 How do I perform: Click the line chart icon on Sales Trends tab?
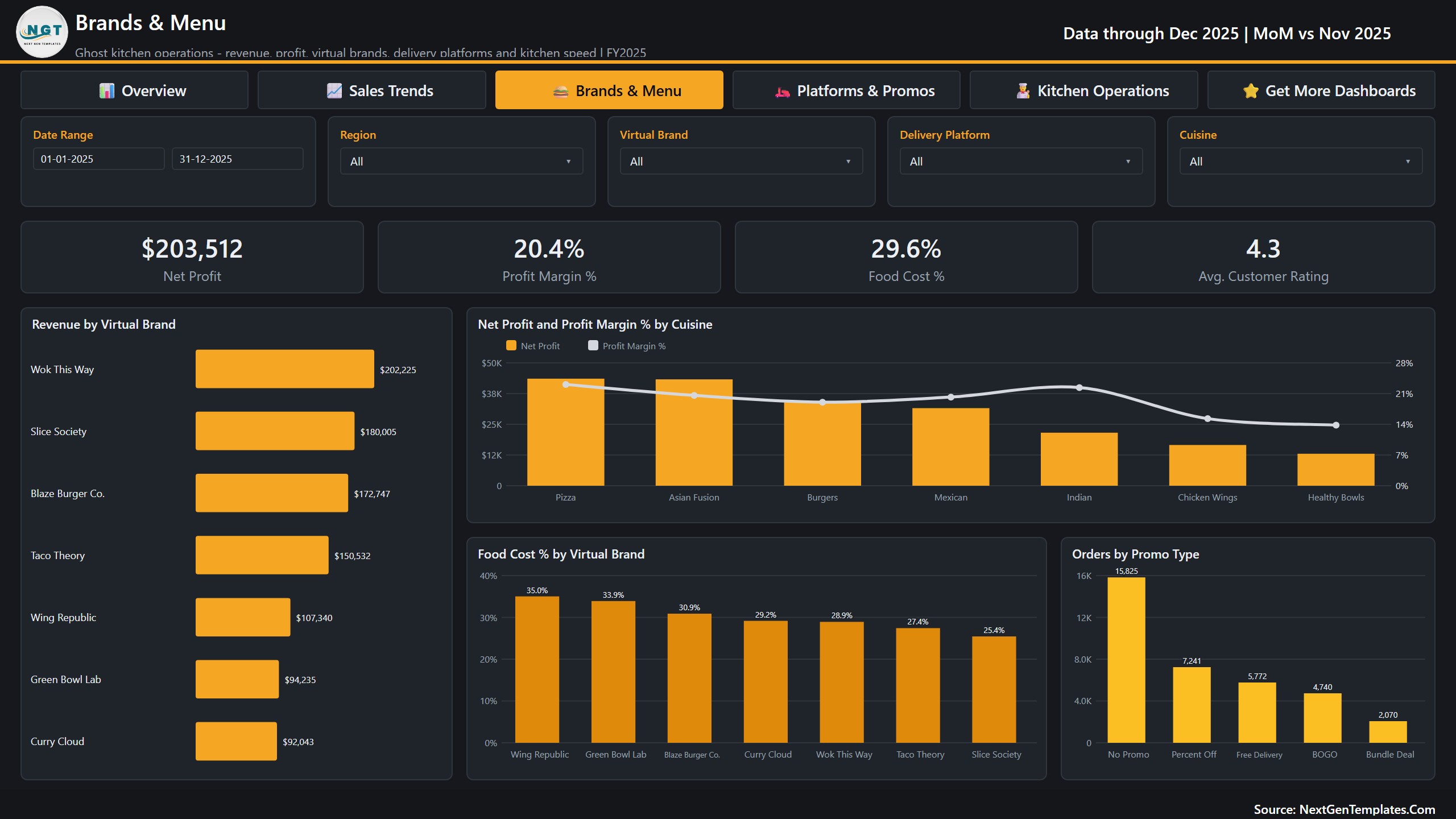(x=334, y=91)
